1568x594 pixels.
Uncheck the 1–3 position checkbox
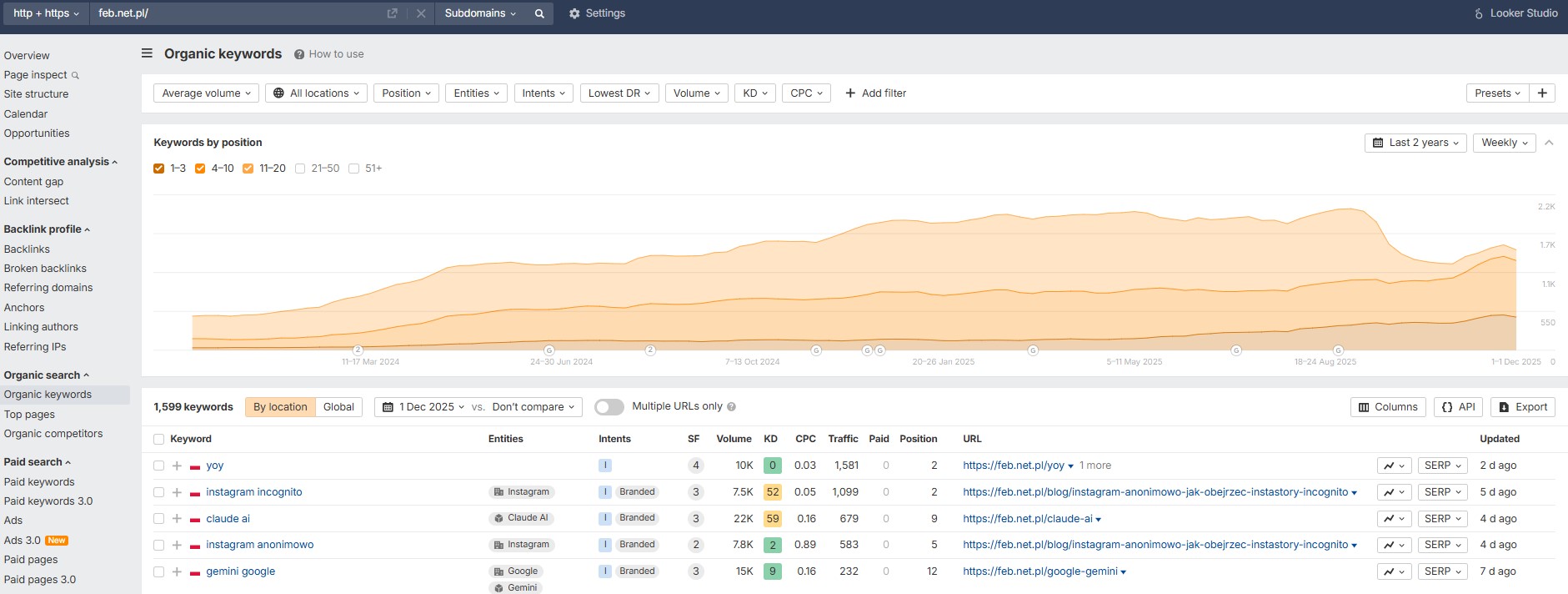tap(159, 169)
